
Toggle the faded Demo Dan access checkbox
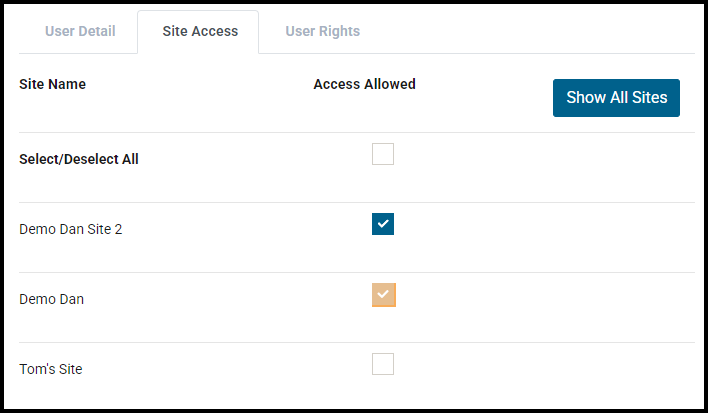(384, 295)
